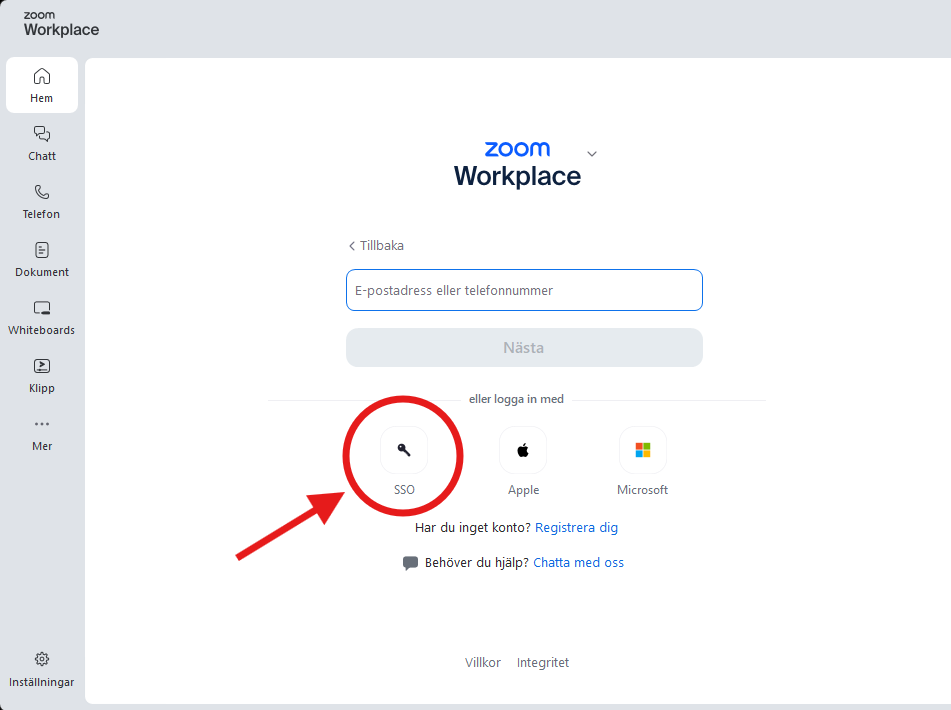Screen dimensions: 951x710
Task: Click the chat bubble help icon
Action: (x=411, y=563)
